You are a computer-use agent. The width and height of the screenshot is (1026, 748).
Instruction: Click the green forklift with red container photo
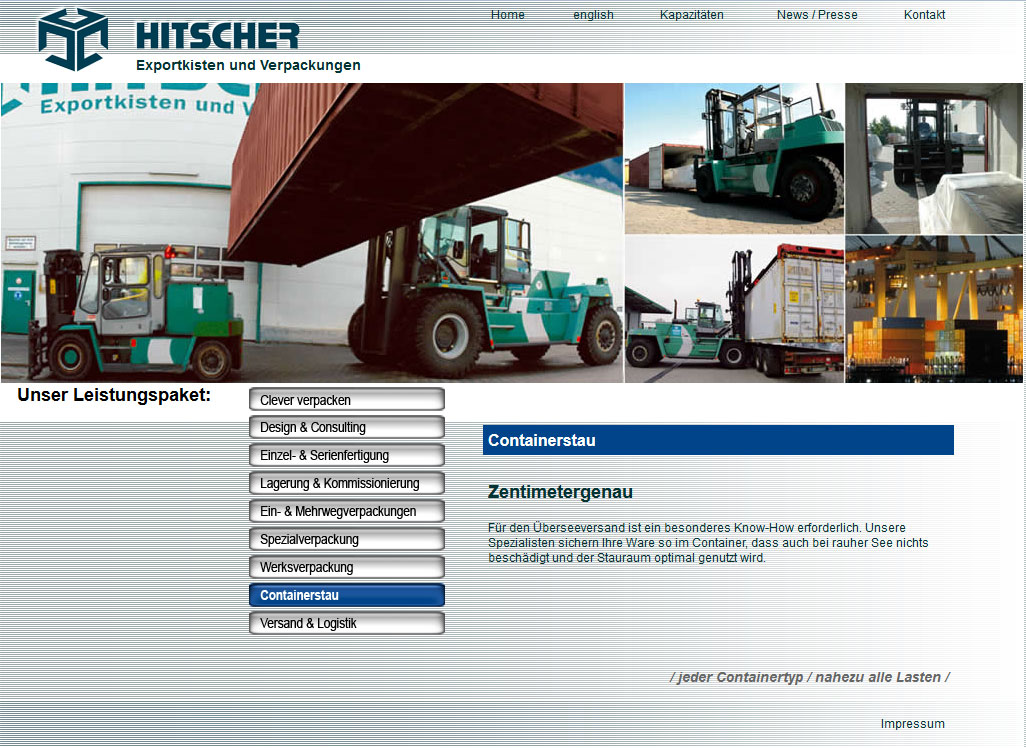[x=734, y=158]
